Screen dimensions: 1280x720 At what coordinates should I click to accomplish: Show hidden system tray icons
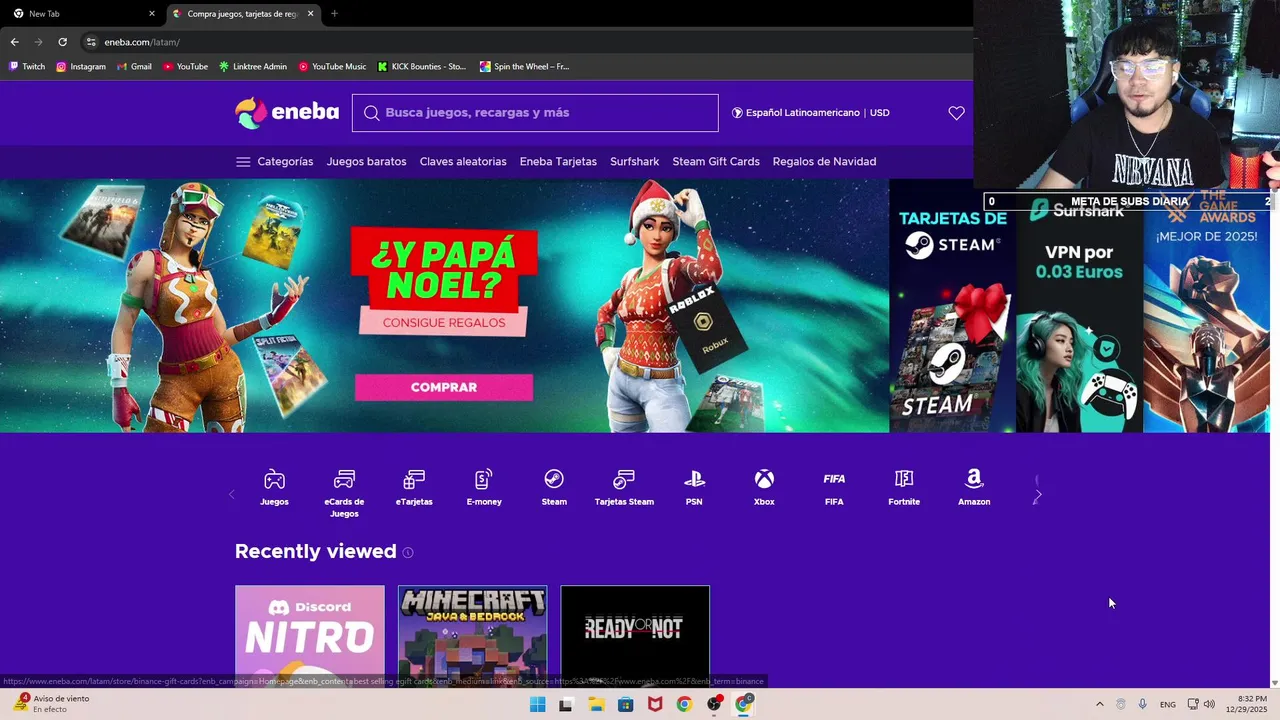click(x=1100, y=704)
